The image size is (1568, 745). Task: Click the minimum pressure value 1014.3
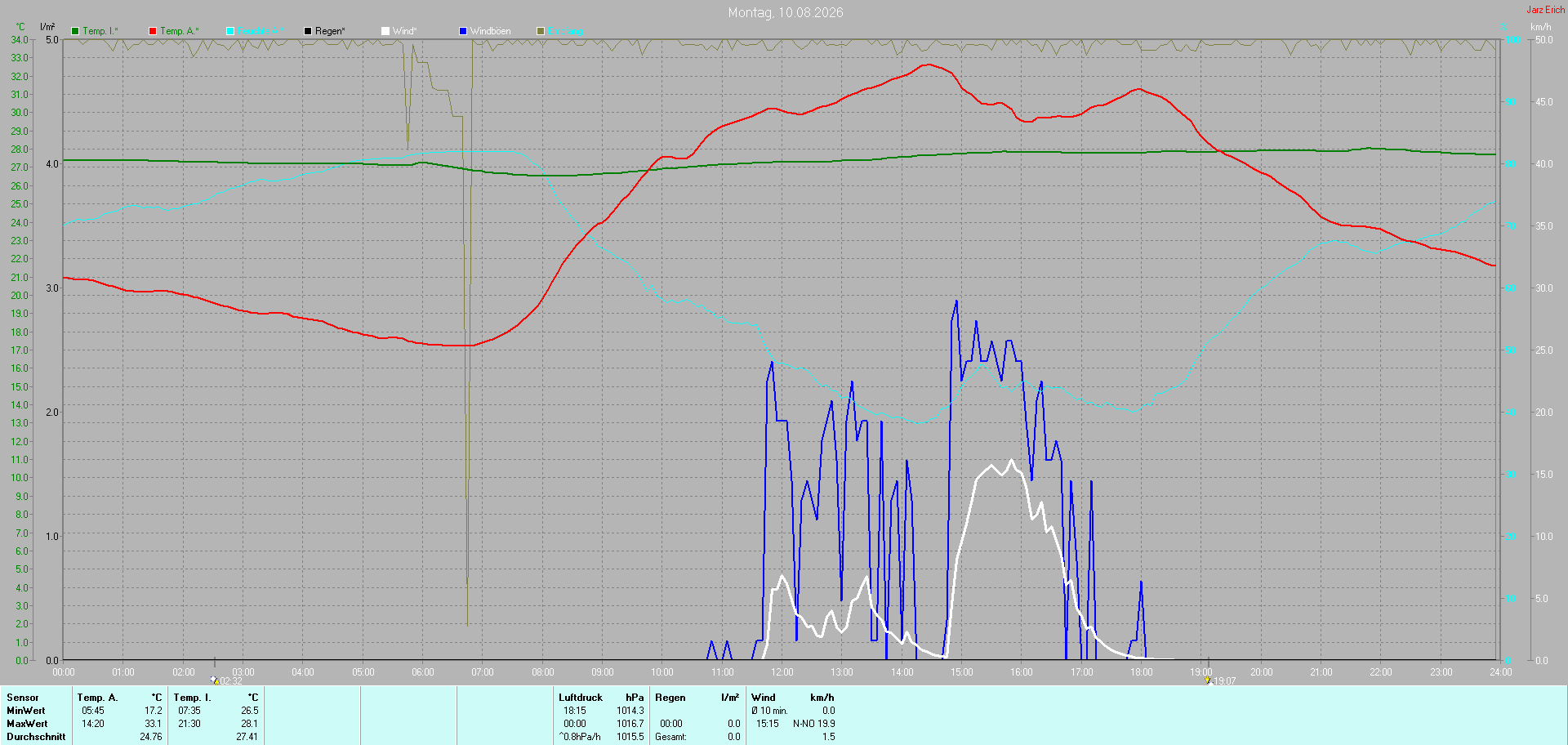click(x=630, y=711)
